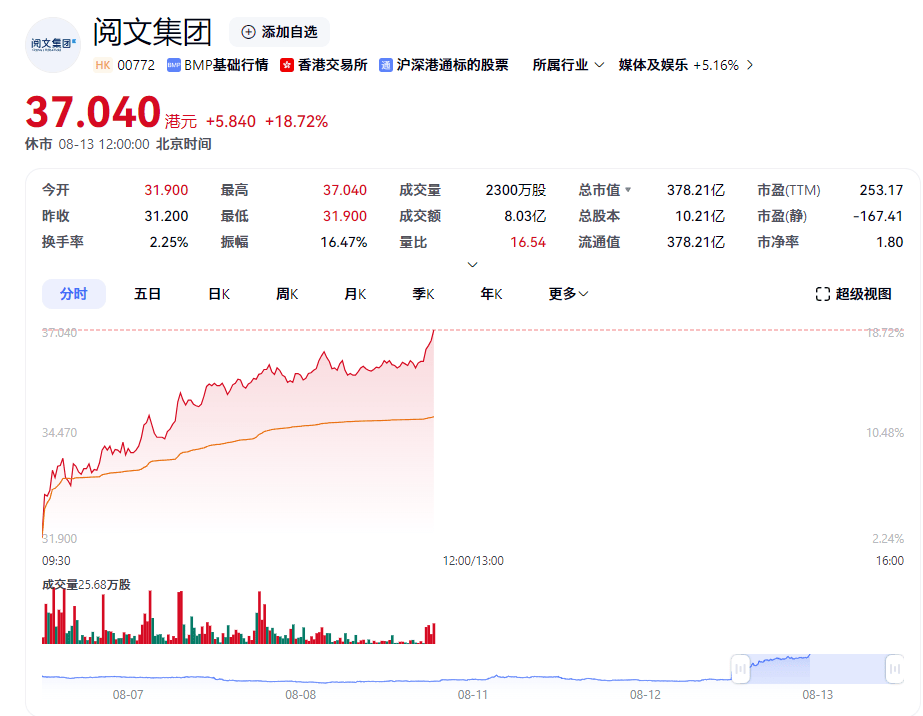The height and width of the screenshot is (716, 923).
Task: Click the 香港交易所 label
Action: (332, 65)
